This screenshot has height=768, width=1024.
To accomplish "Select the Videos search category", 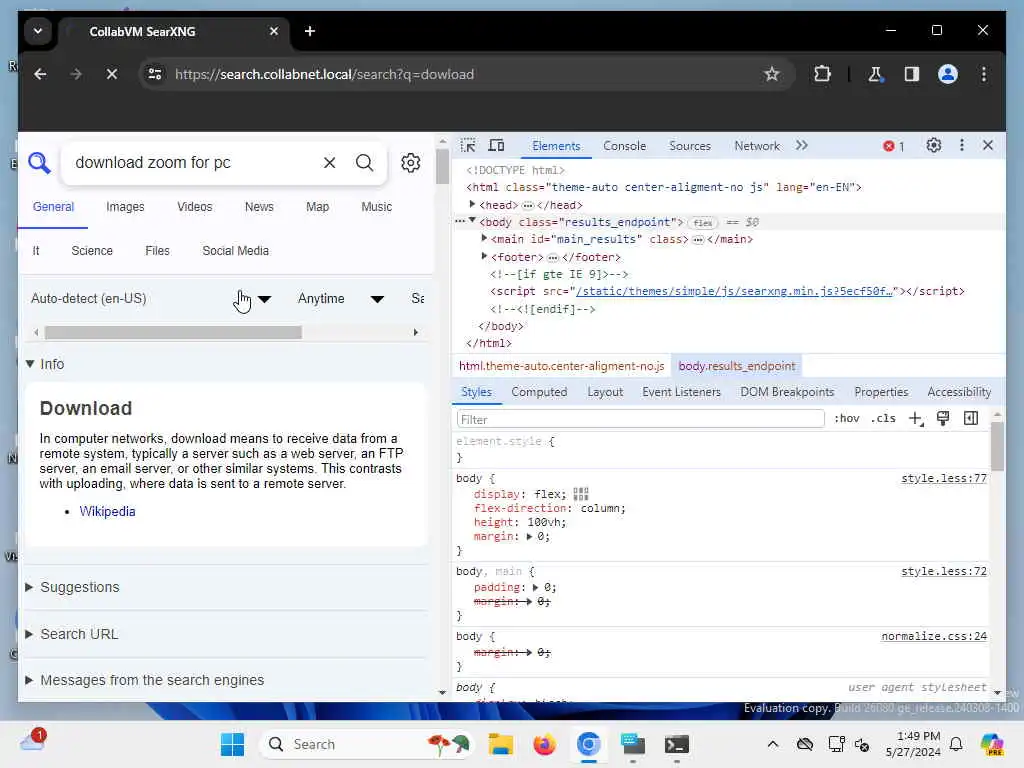I will tap(195, 206).
